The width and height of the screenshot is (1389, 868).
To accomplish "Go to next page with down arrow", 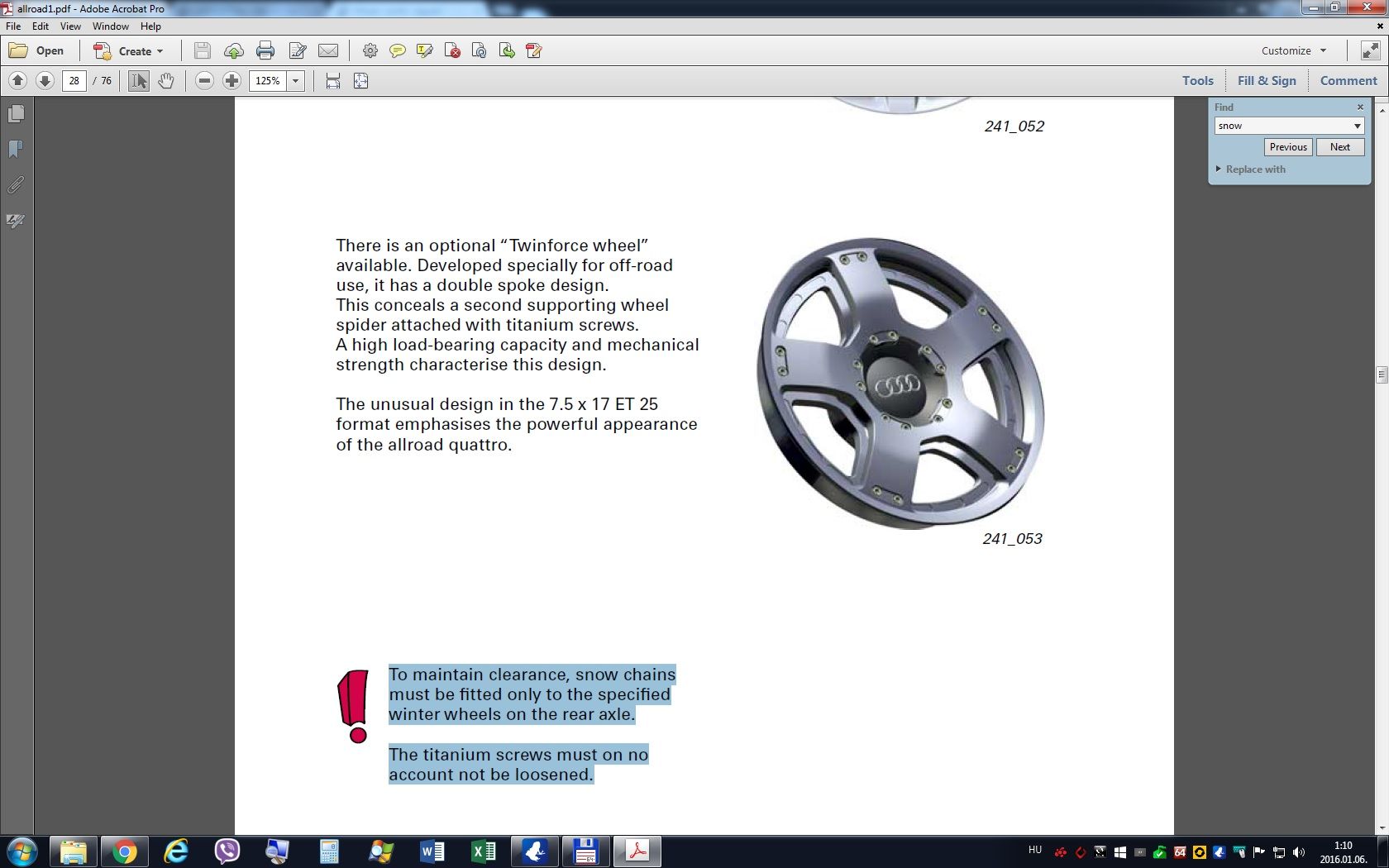I will 45,80.
